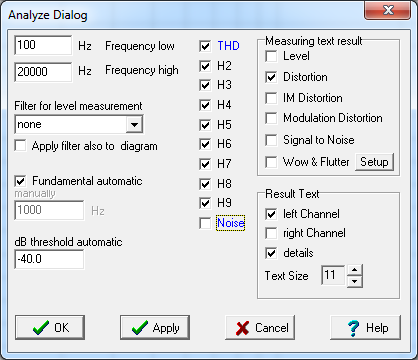The image size is (418, 360).
Task: Toggle the H8 harmonic checkbox
Action: (x=205, y=184)
